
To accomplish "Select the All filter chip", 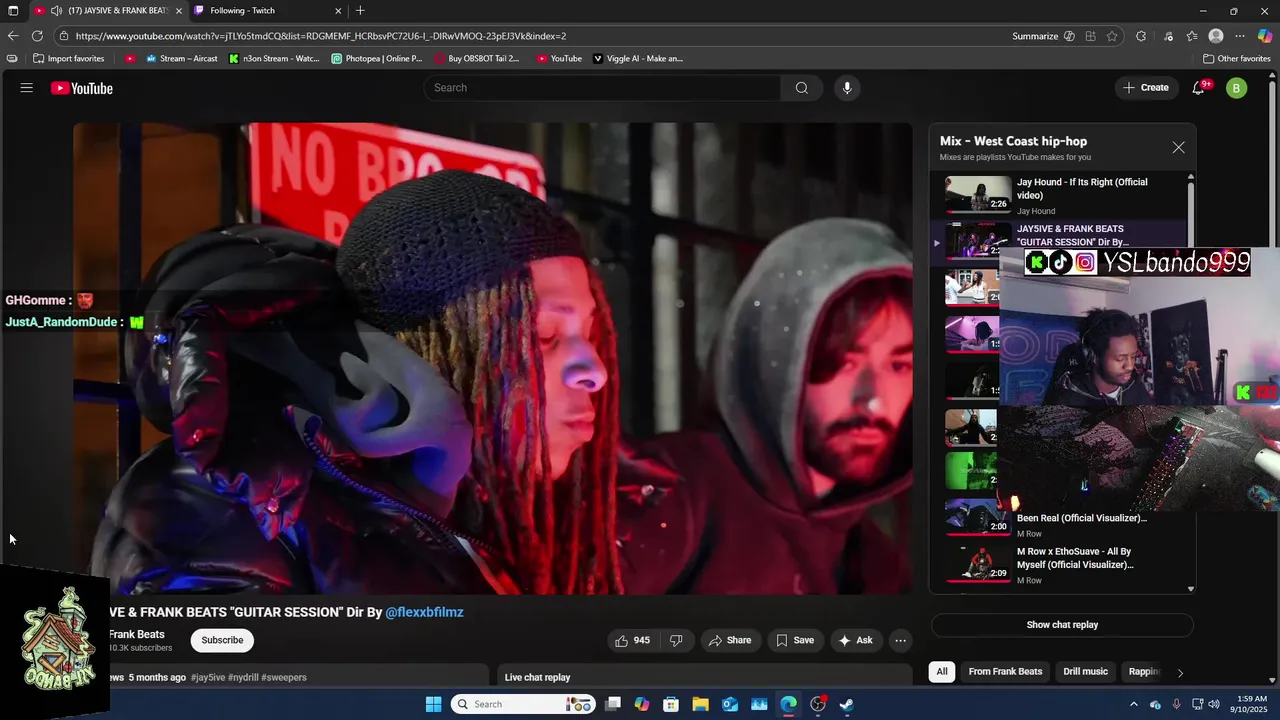I will [941, 672].
